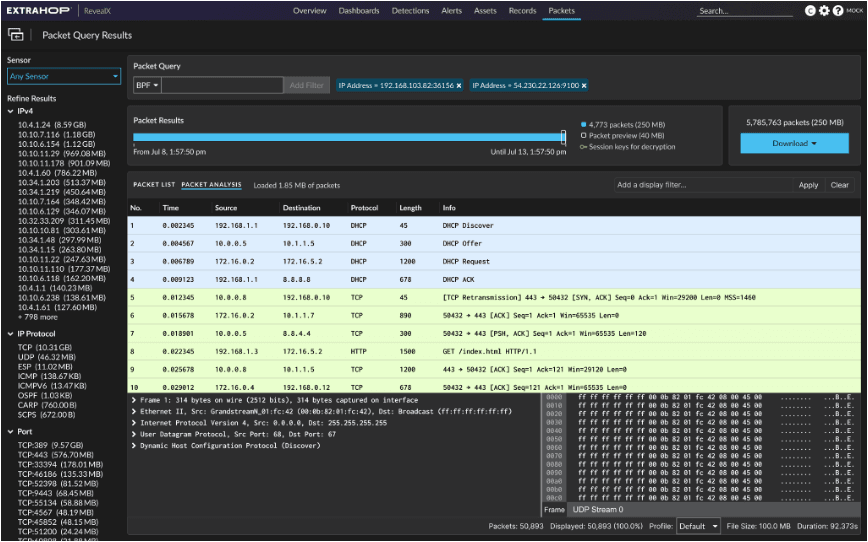Click the blue Download button
This screenshot has width=868, height=542.
point(794,143)
